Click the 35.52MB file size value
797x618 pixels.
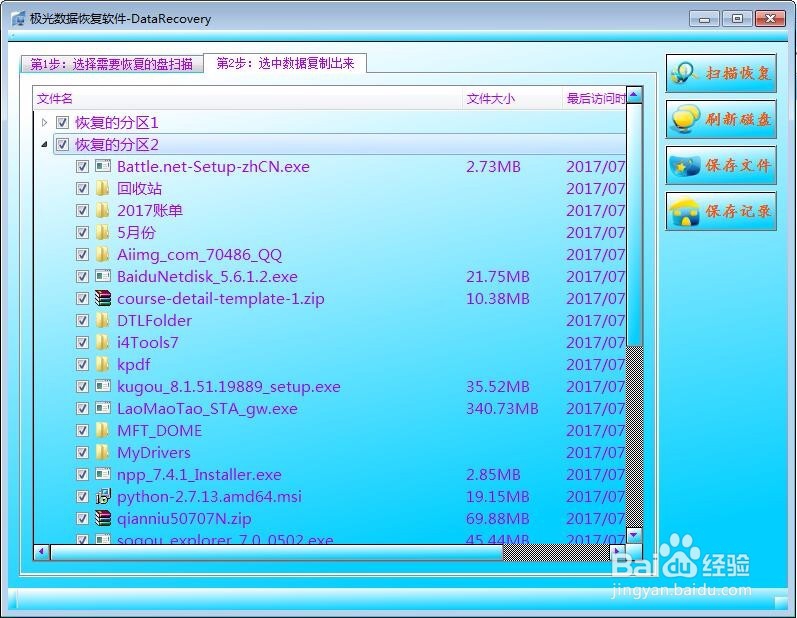[x=498, y=386]
